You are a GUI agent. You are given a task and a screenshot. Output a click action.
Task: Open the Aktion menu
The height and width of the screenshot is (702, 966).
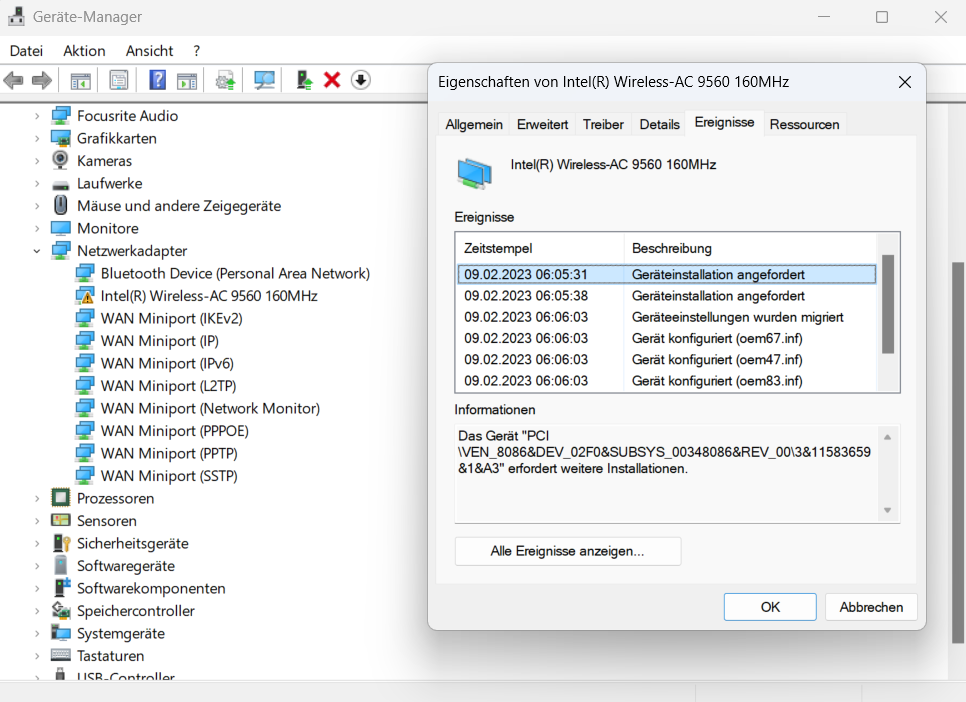pos(84,51)
